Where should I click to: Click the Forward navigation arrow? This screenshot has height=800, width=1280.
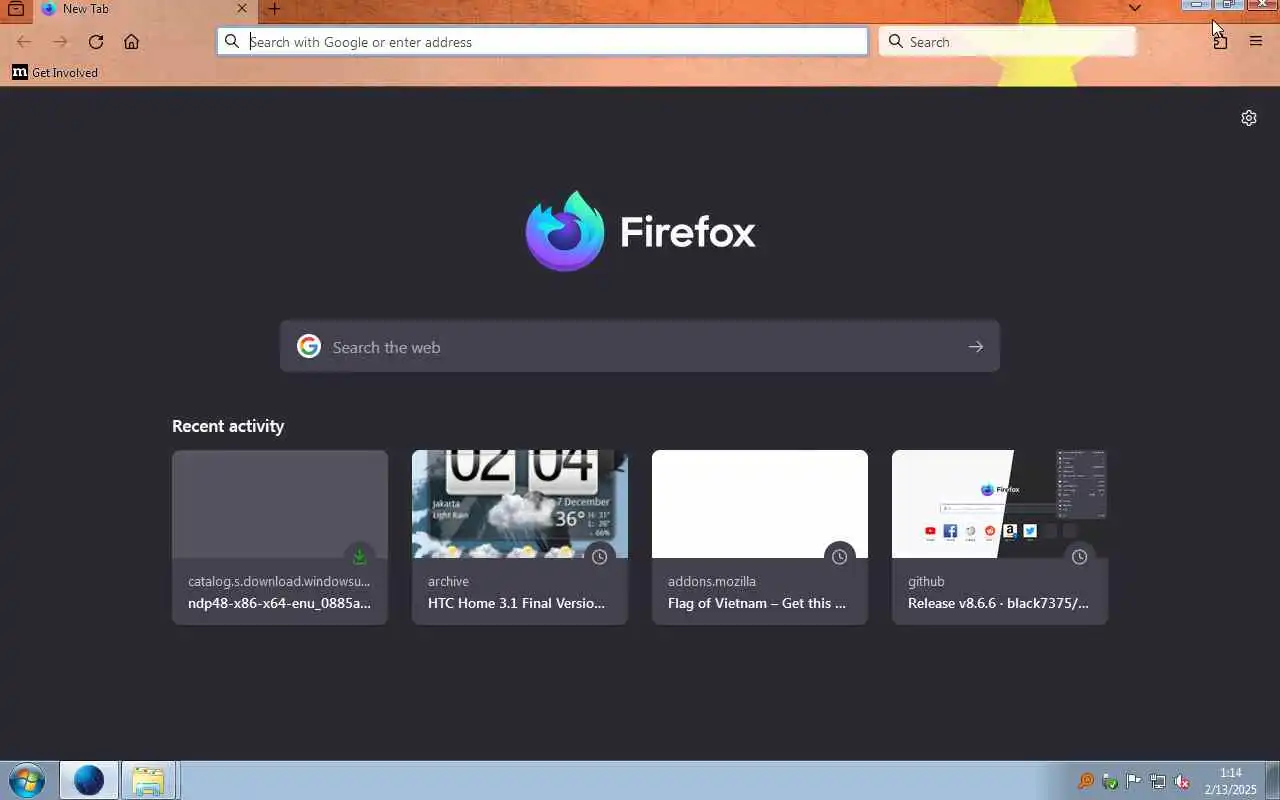[60, 42]
